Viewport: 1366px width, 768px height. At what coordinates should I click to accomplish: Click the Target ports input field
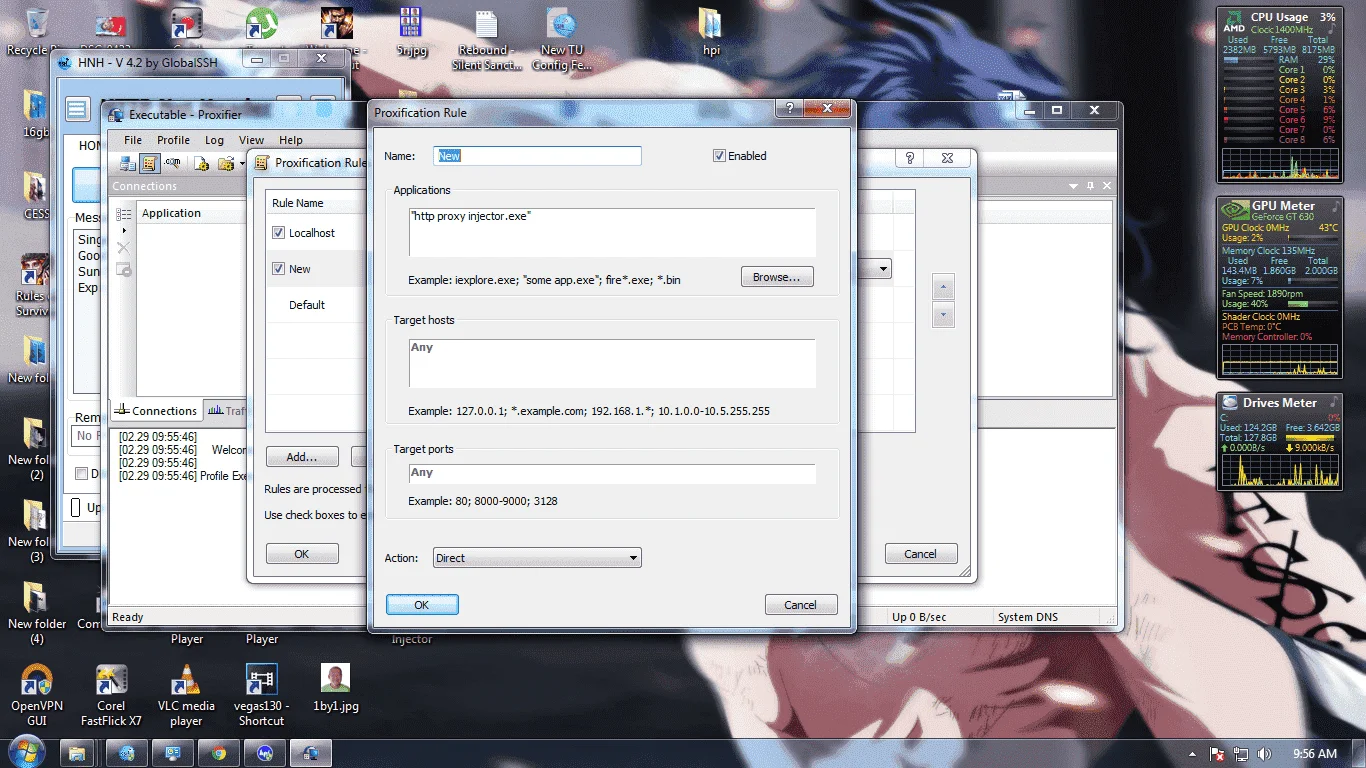[x=612, y=473]
